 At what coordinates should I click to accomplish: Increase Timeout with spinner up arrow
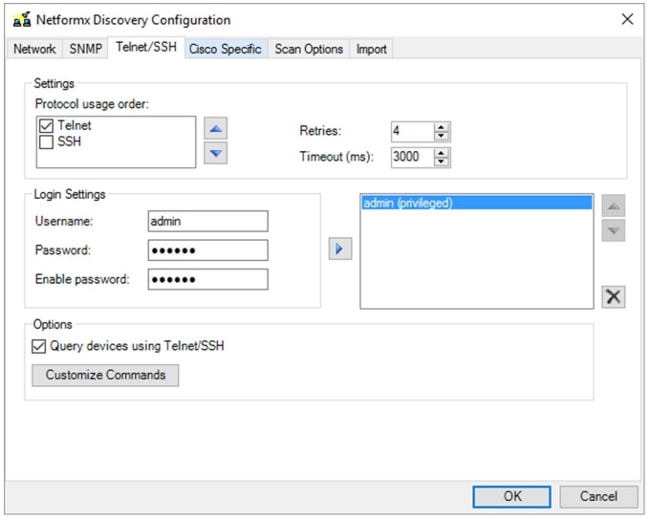point(441,153)
